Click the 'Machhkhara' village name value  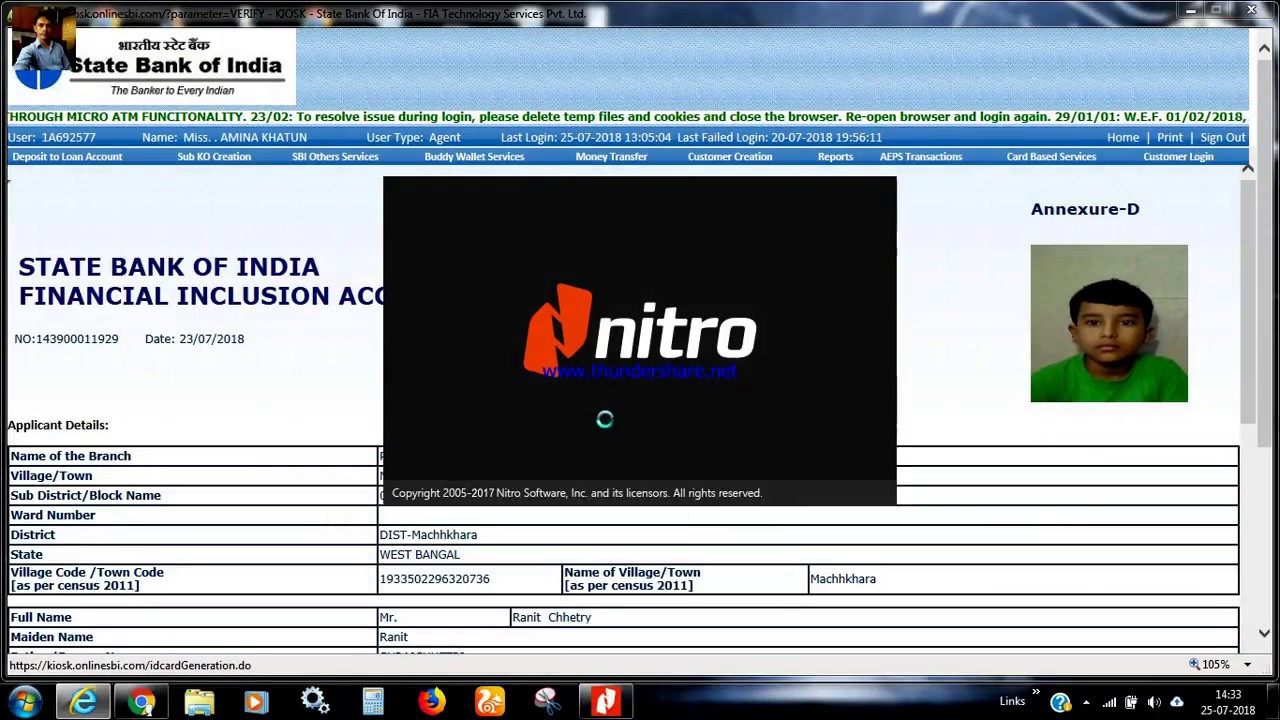(843, 579)
